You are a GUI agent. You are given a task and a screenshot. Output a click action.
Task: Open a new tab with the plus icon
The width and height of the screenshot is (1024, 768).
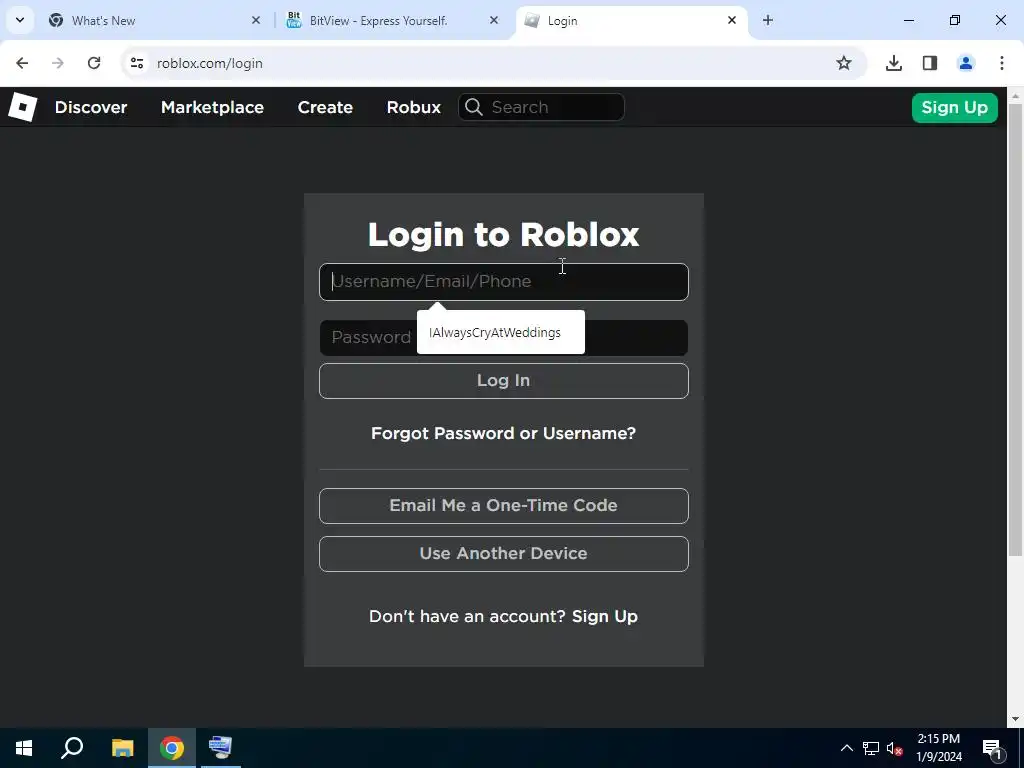click(x=768, y=20)
